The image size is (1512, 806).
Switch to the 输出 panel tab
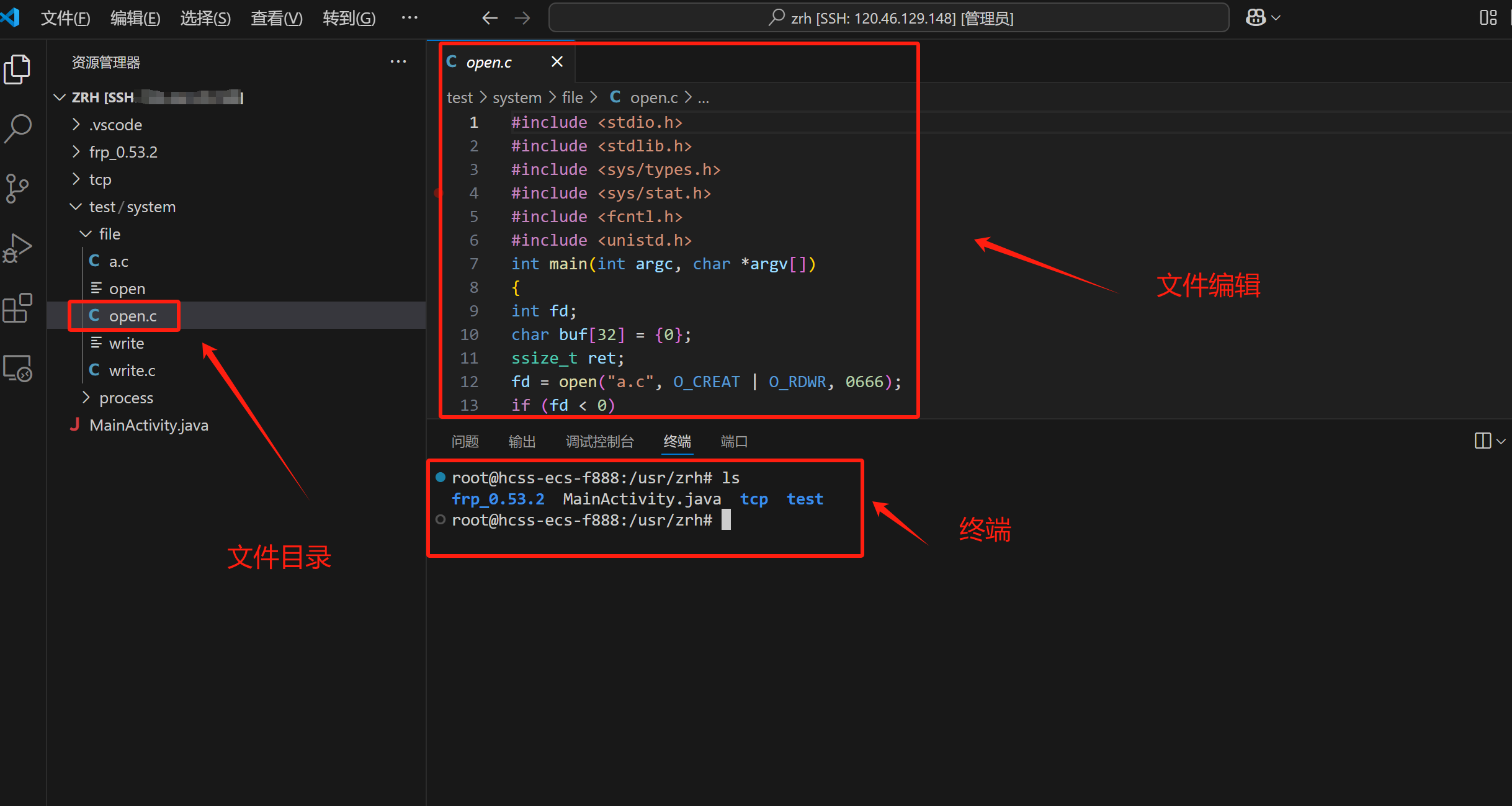[522, 441]
